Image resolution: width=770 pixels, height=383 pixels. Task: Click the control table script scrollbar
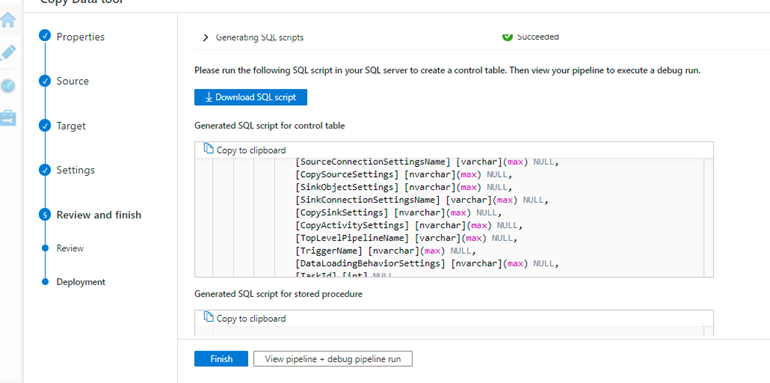[x=708, y=218]
